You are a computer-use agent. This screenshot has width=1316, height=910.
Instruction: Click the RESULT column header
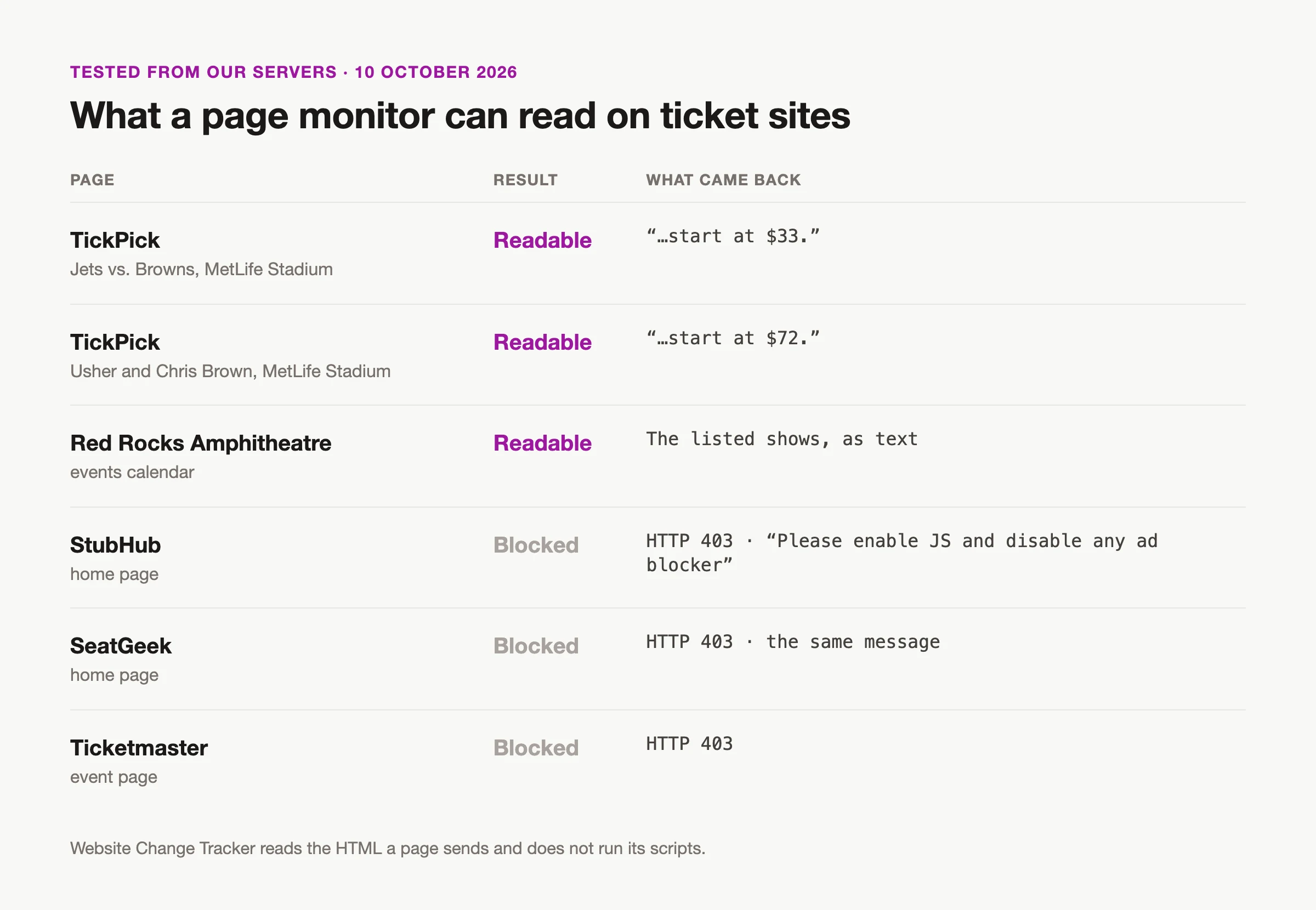pyautogui.click(x=525, y=180)
